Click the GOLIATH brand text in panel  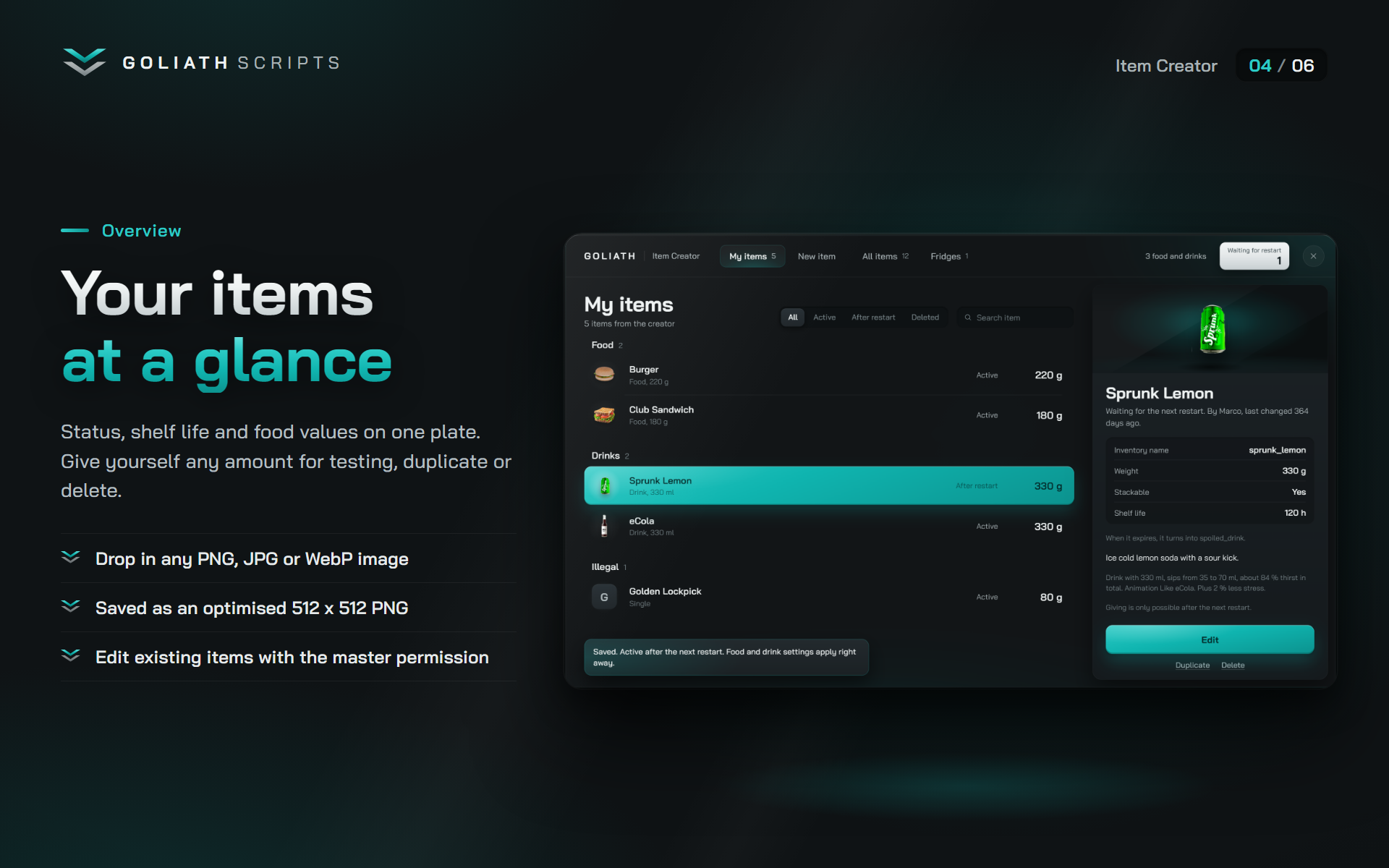[609, 256]
